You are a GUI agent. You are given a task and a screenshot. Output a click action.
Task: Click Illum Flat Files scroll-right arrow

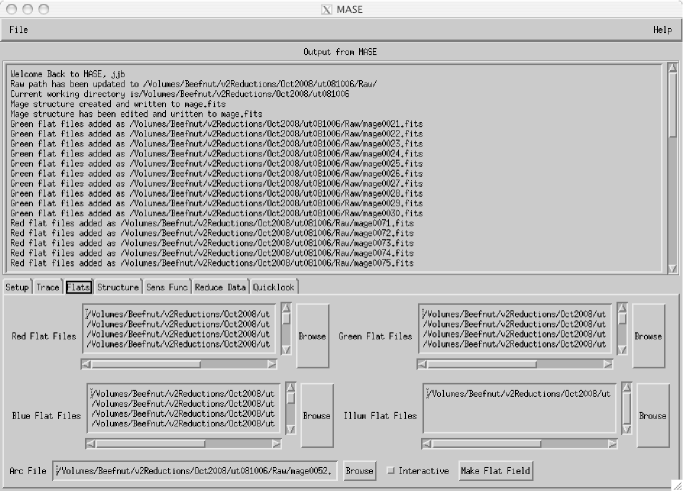click(x=612, y=444)
